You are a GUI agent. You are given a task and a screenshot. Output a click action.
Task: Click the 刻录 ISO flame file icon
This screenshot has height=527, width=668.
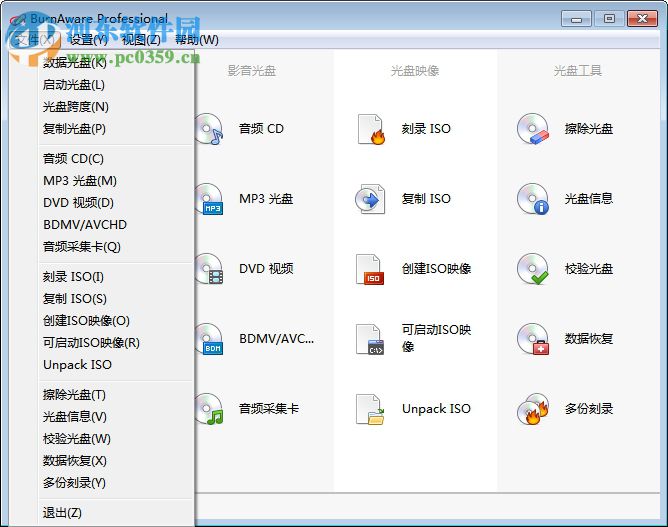coord(371,129)
